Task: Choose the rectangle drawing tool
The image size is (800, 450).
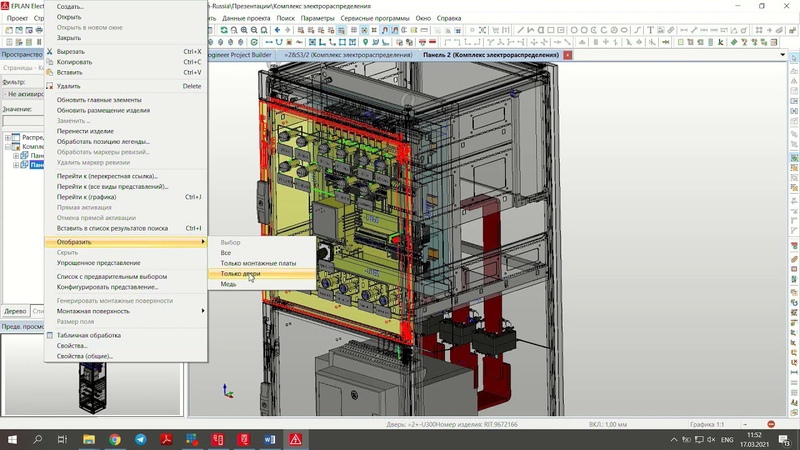Action: point(551,30)
